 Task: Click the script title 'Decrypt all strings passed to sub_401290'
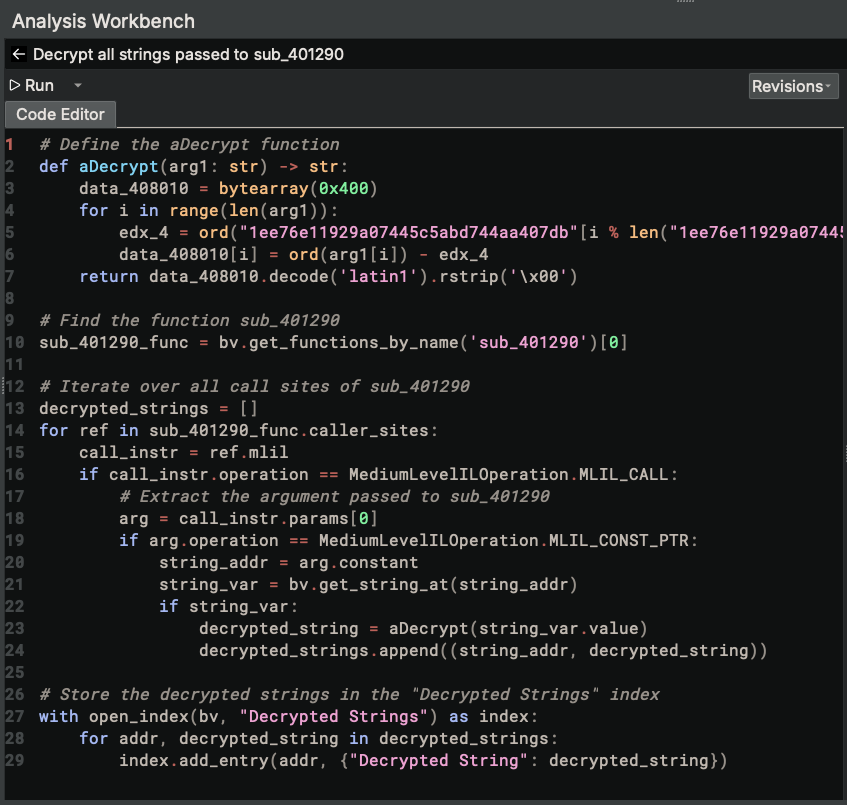click(189, 54)
